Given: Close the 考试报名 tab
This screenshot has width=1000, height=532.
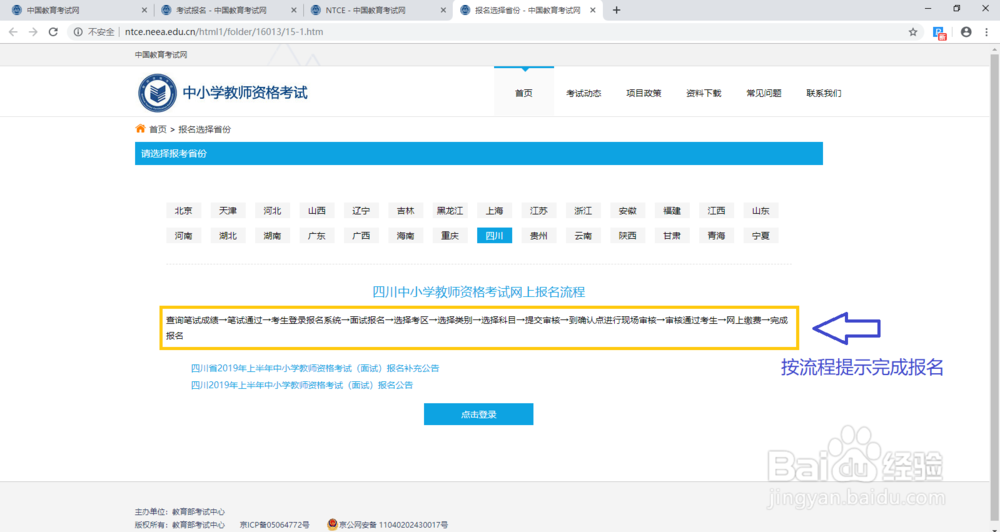Looking at the screenshot, I should [x=294, y=10].
